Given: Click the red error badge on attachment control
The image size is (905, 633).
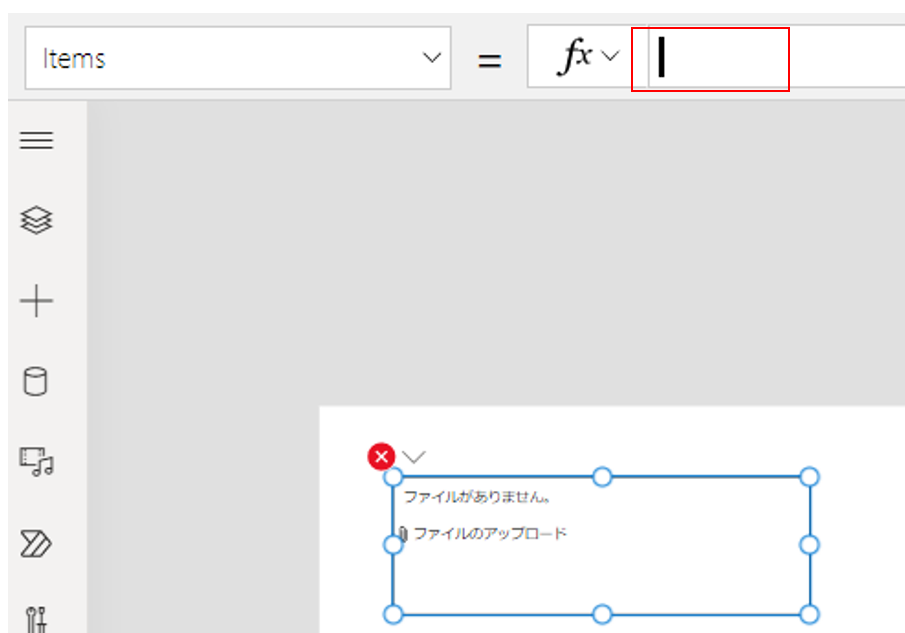Looking at the screenshot, I should pyautogui.click(x=381, y=457).
